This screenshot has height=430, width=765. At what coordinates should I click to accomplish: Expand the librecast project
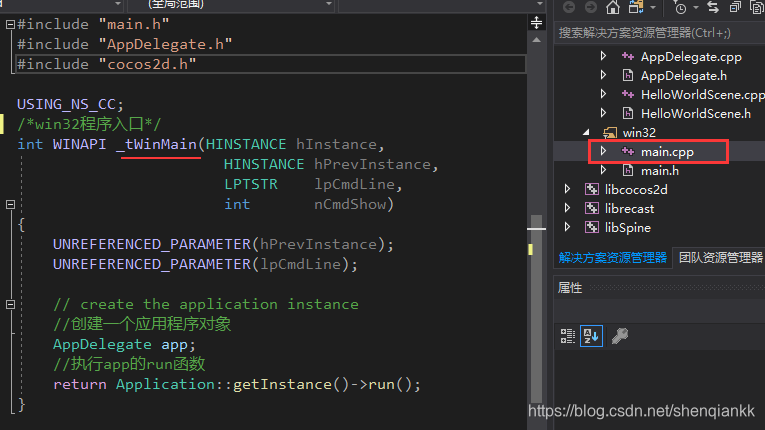(567, 208)
